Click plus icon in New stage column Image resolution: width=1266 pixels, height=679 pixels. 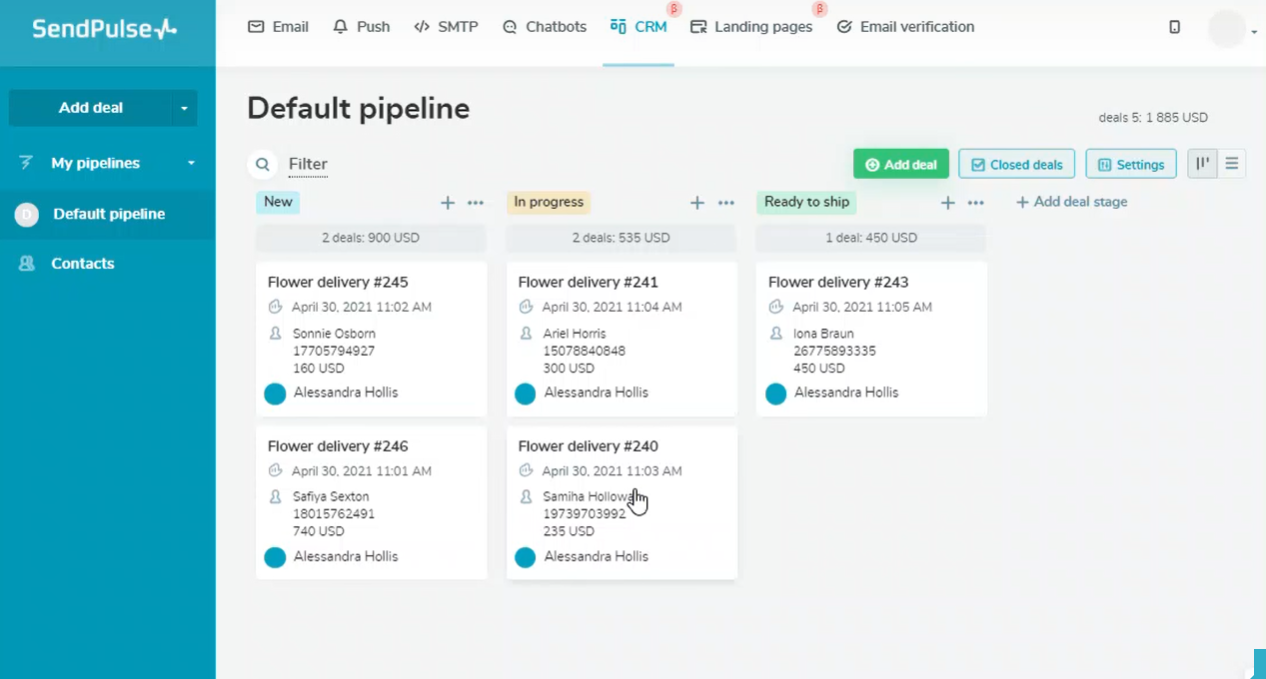447,203
